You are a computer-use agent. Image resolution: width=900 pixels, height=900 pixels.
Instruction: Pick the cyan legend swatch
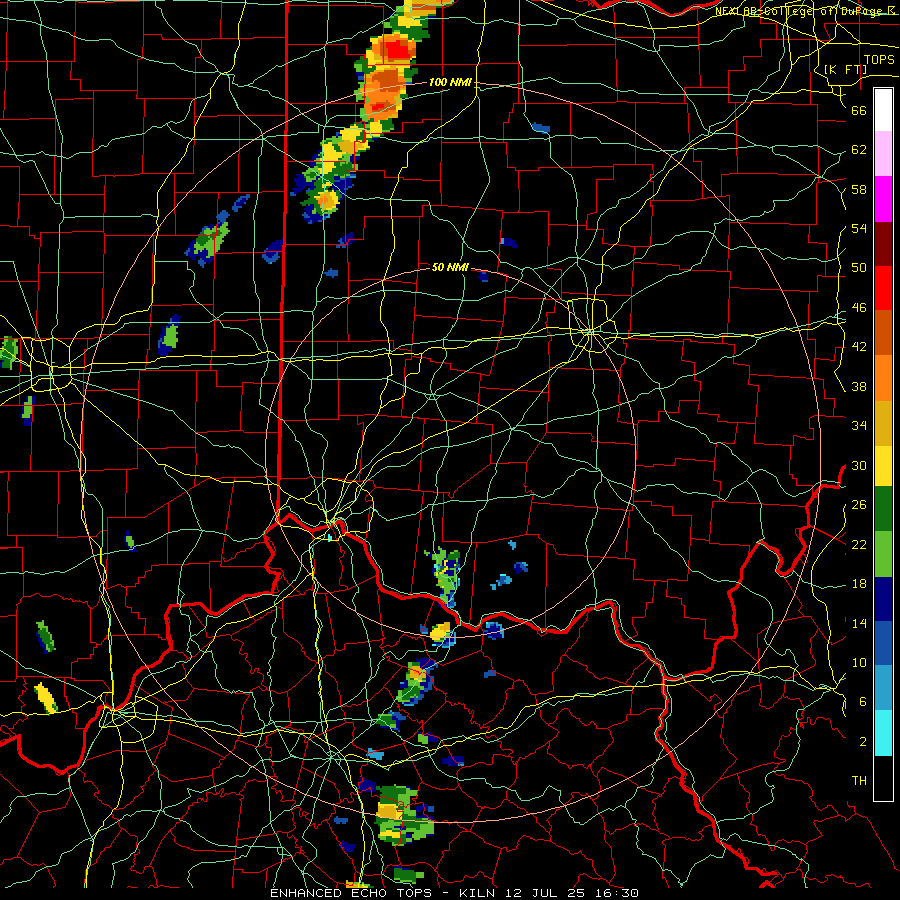coord(883,733)
